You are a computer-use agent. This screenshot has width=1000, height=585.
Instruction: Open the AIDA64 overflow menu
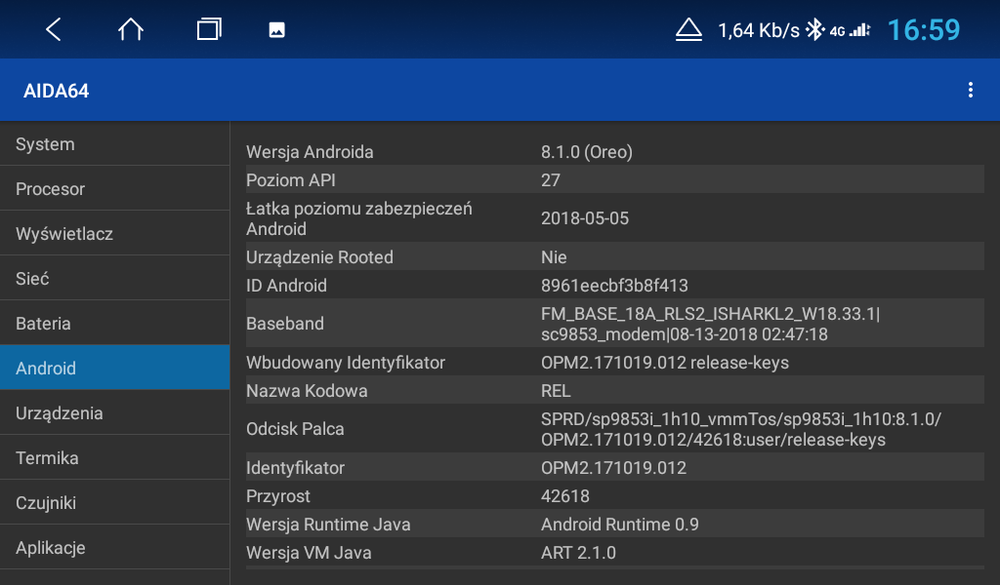click(x=969, y=89)
